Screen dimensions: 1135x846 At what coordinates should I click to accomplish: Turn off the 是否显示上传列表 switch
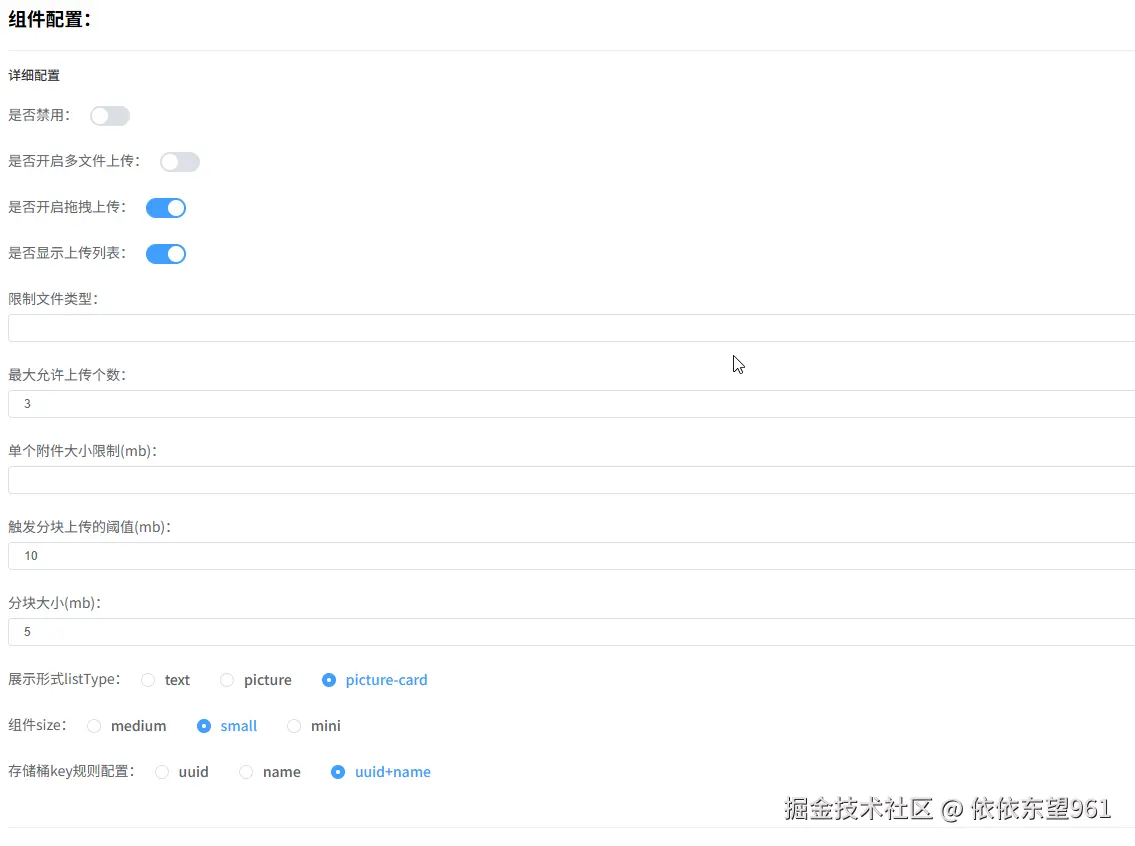point(165,253)
